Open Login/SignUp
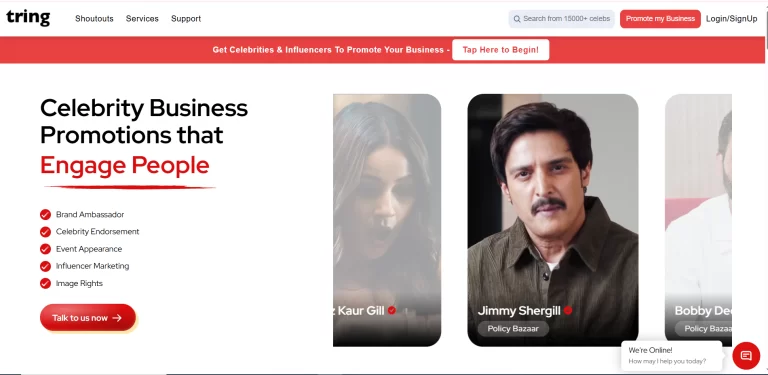The width and height of the screenshot is (768, 375). 731,19
